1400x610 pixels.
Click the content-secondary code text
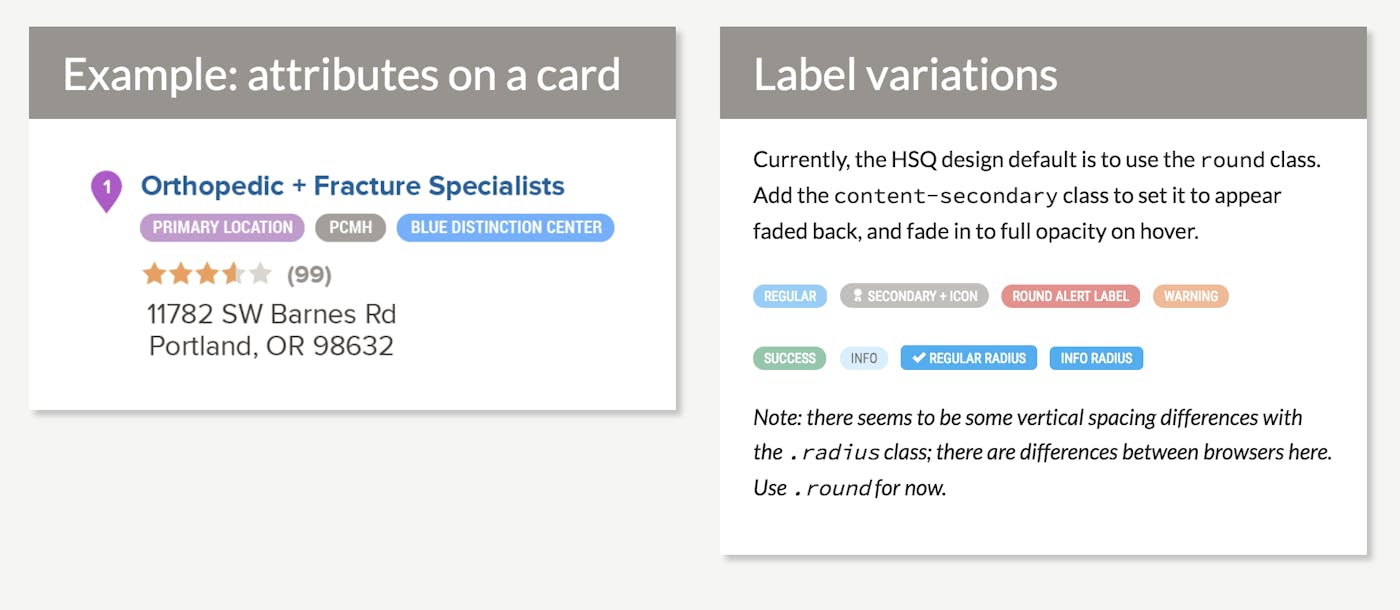(x=945, y=196)
